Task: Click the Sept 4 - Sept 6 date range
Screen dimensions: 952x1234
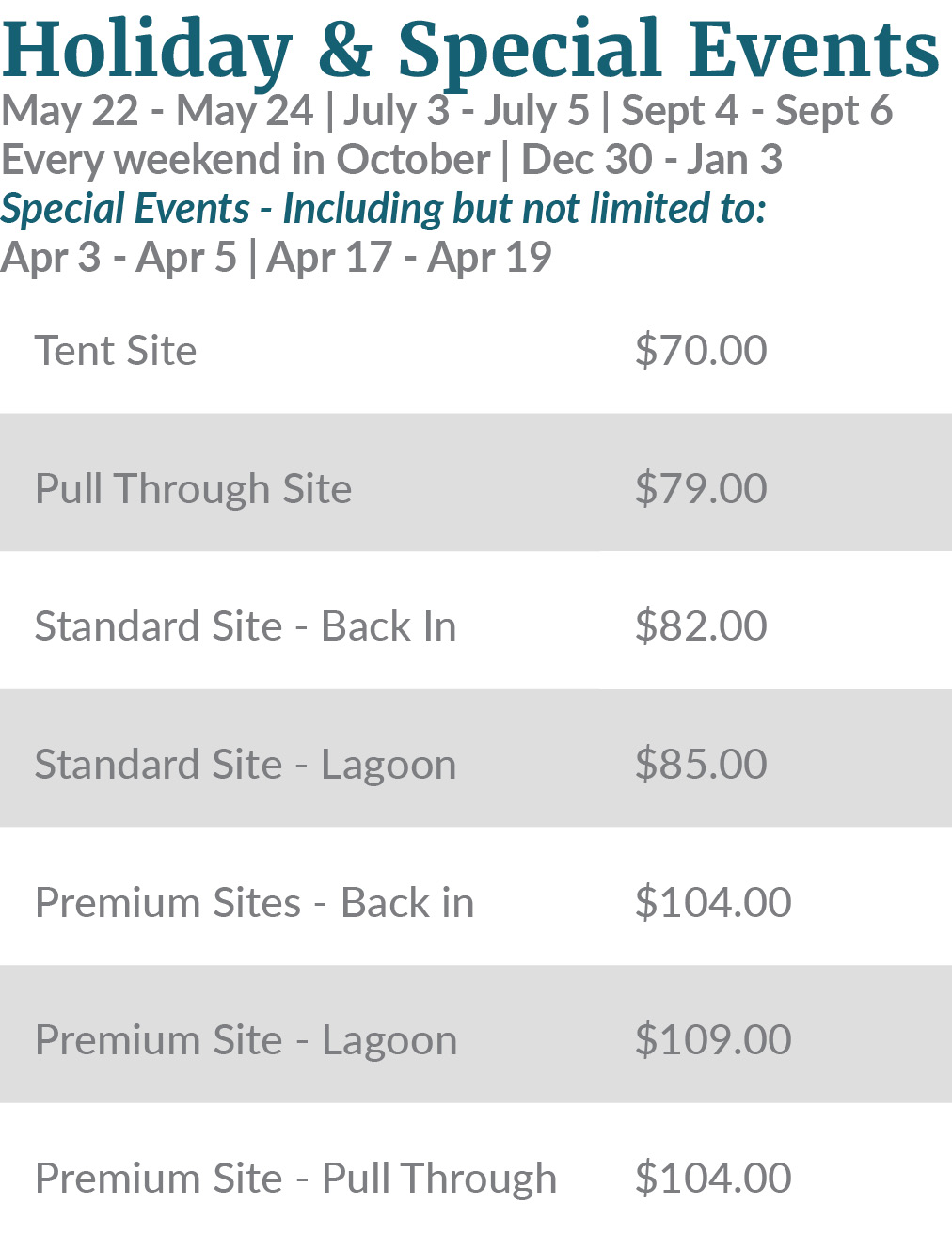Action: click(756, 111)
